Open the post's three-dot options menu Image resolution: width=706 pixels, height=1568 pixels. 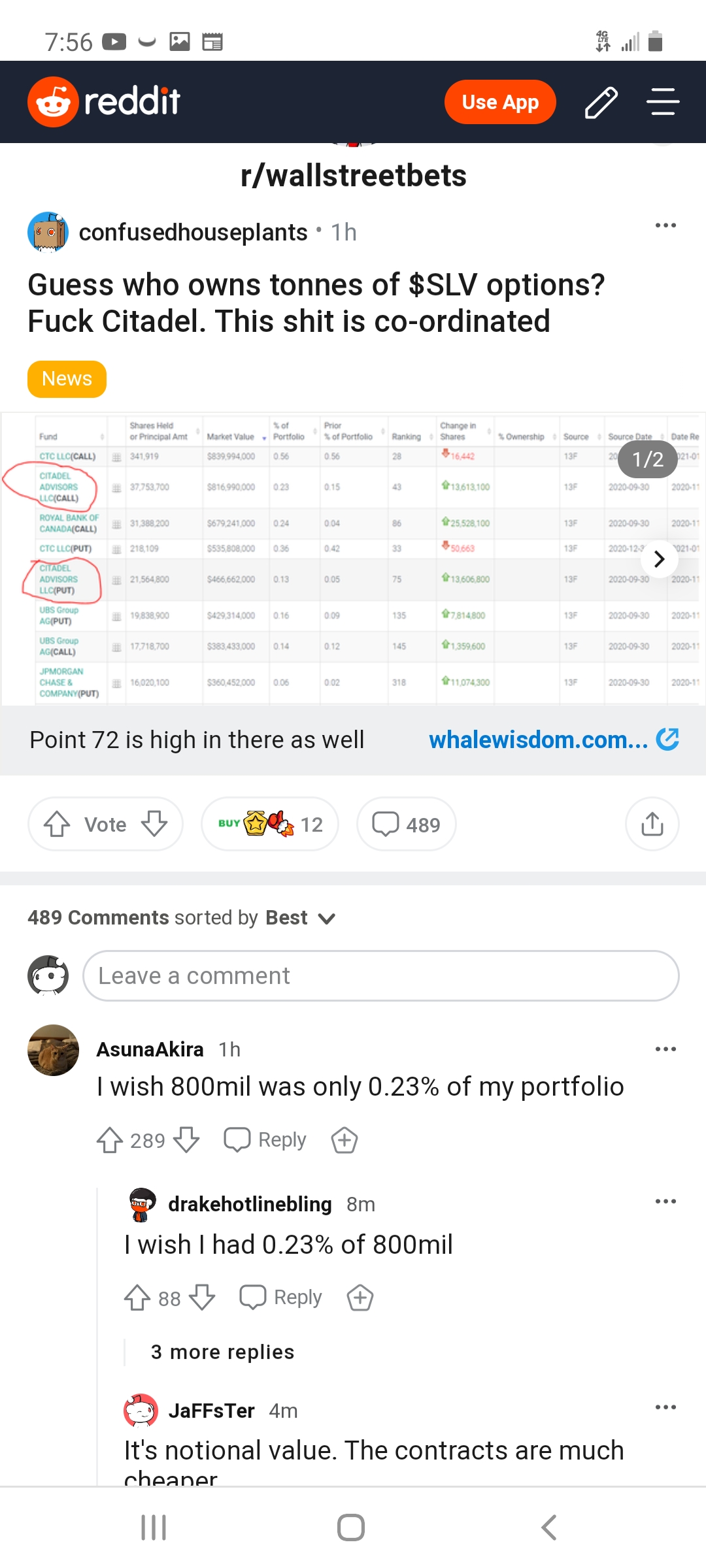tap(665, 225)
